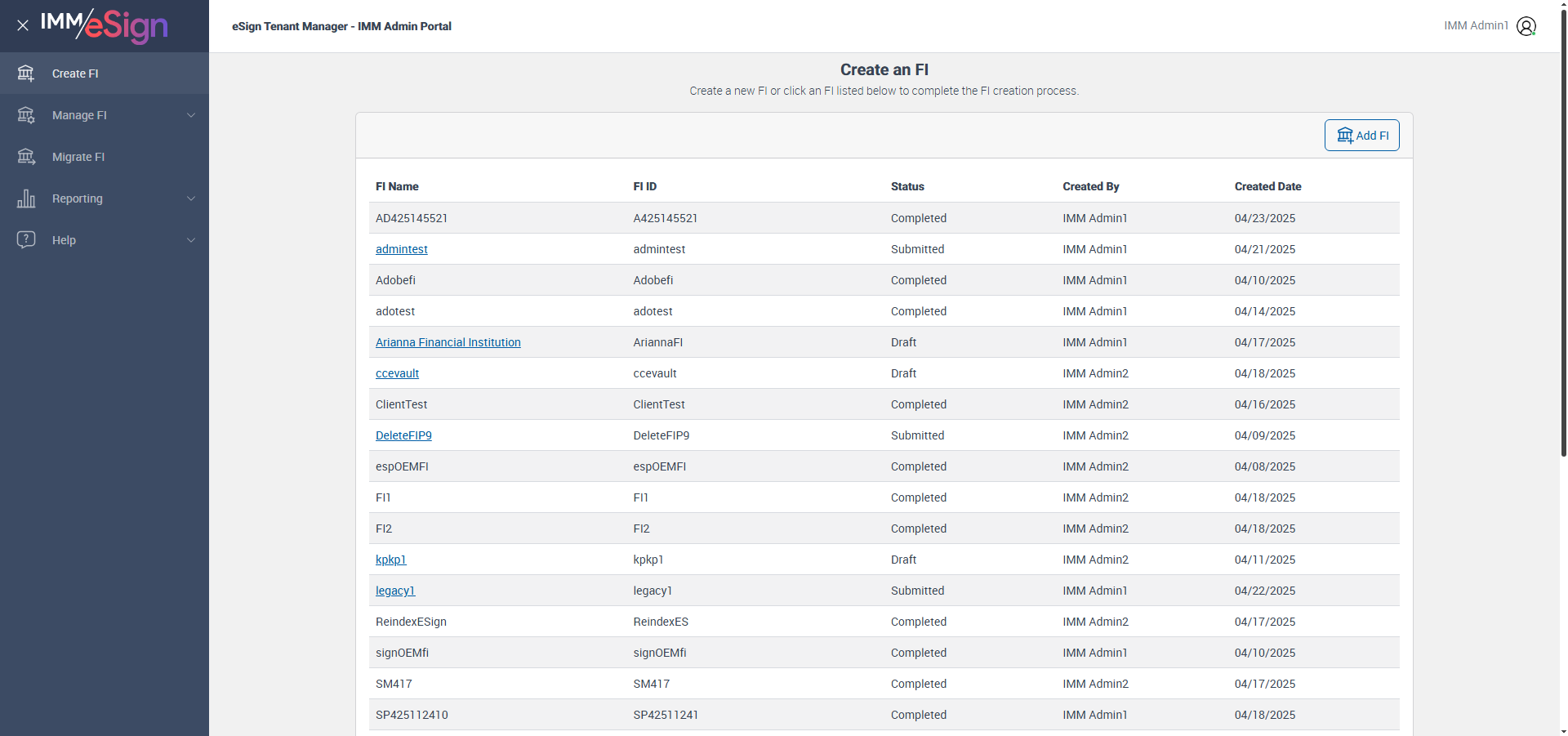The height and width of the screenshot is (736, 1568).
Task: Click the IMM eSign logo
Action: click(x=105, y=25)
